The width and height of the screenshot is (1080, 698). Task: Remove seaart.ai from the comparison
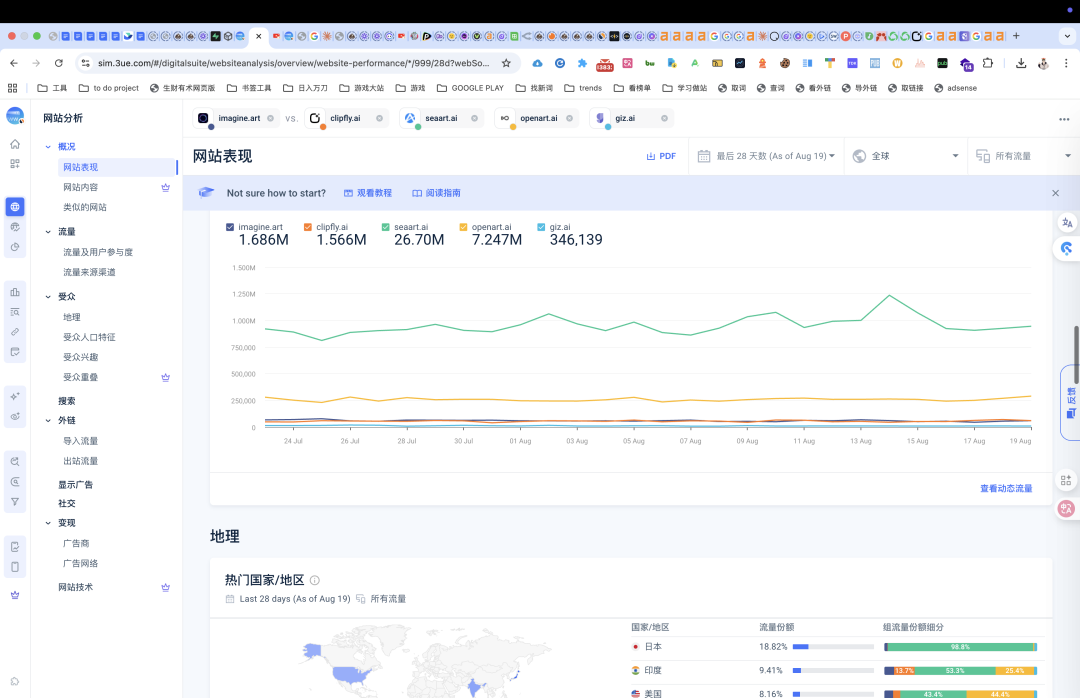pyautogui.click(x=475, y=119)
